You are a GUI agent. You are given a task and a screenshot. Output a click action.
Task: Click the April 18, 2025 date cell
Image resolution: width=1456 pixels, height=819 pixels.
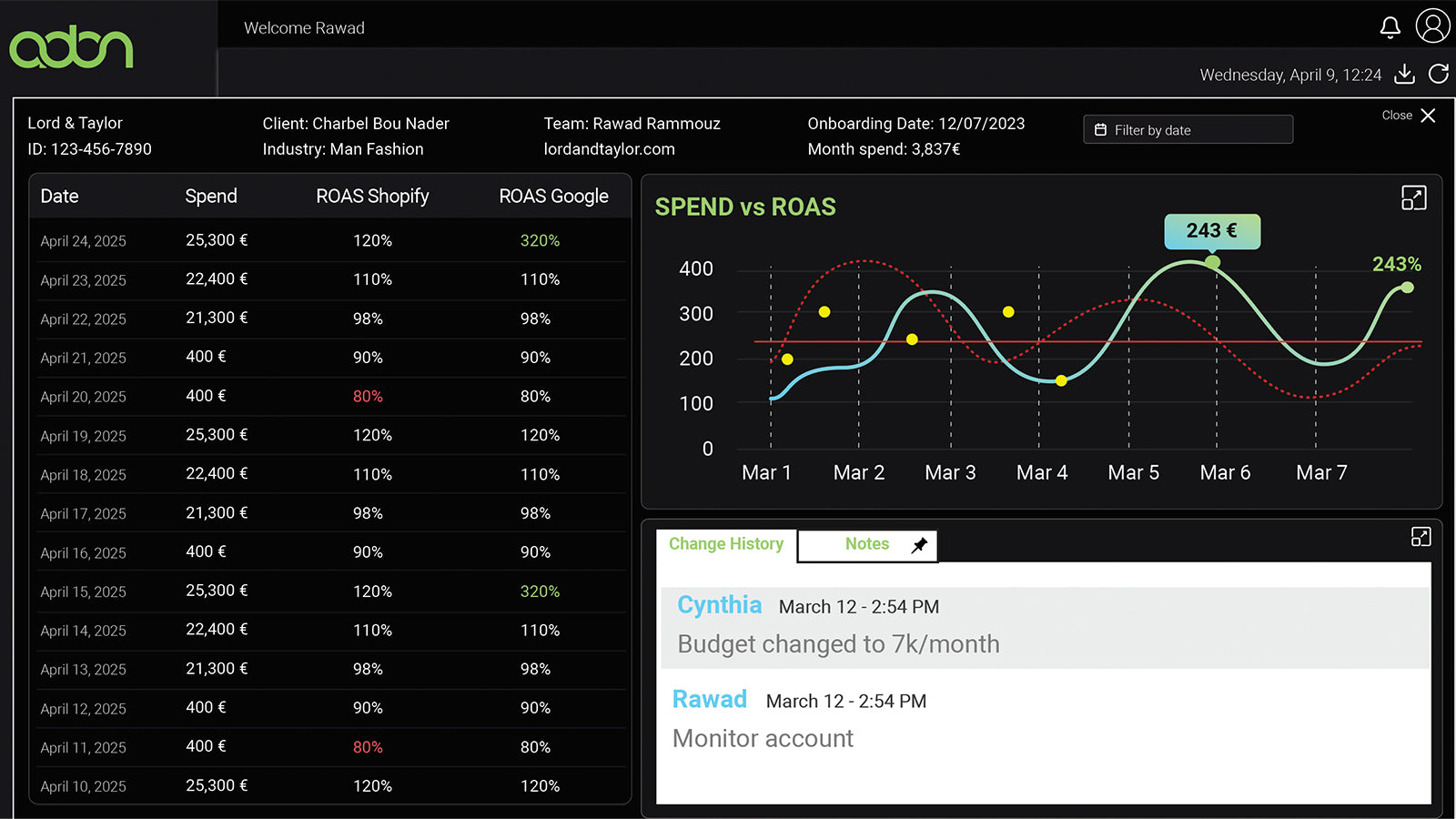(x=83, y=475)
